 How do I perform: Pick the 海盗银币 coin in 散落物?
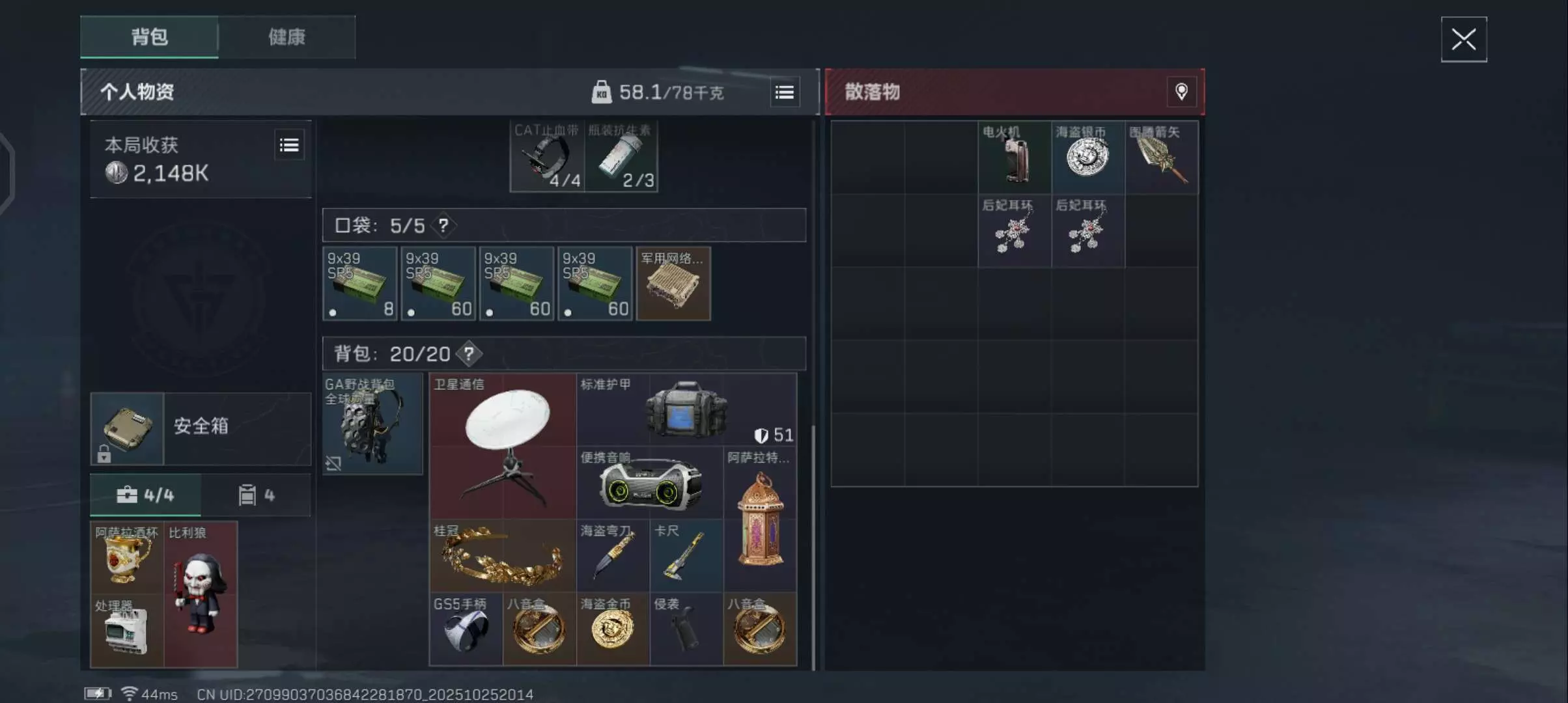click(1088, 157)
